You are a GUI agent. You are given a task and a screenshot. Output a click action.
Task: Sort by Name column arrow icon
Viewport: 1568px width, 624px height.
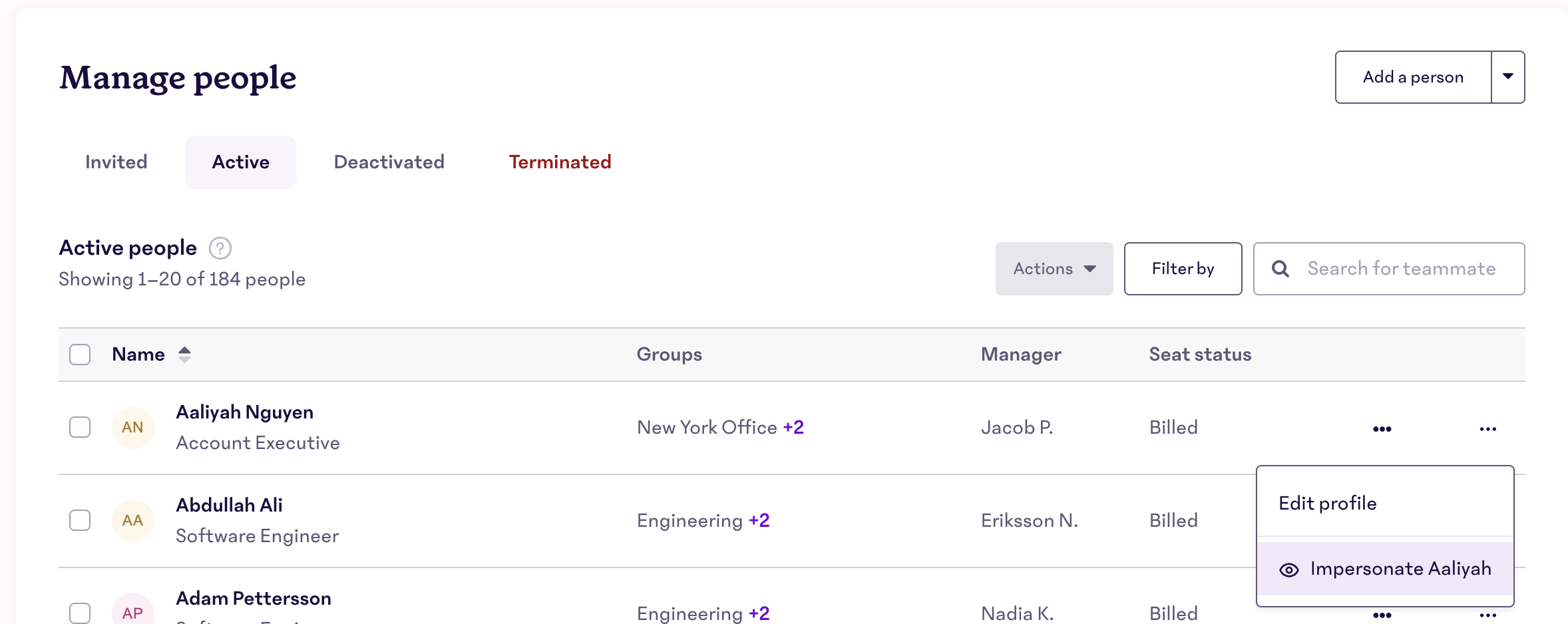click(184, 355)
